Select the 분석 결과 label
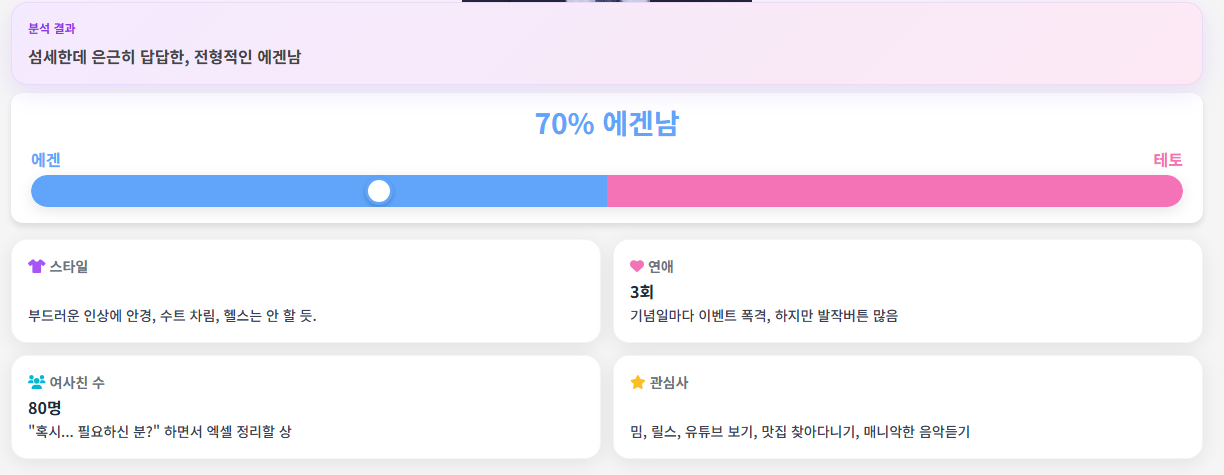The width and height of the screenshot is (1224, 475). click(52, 29)
